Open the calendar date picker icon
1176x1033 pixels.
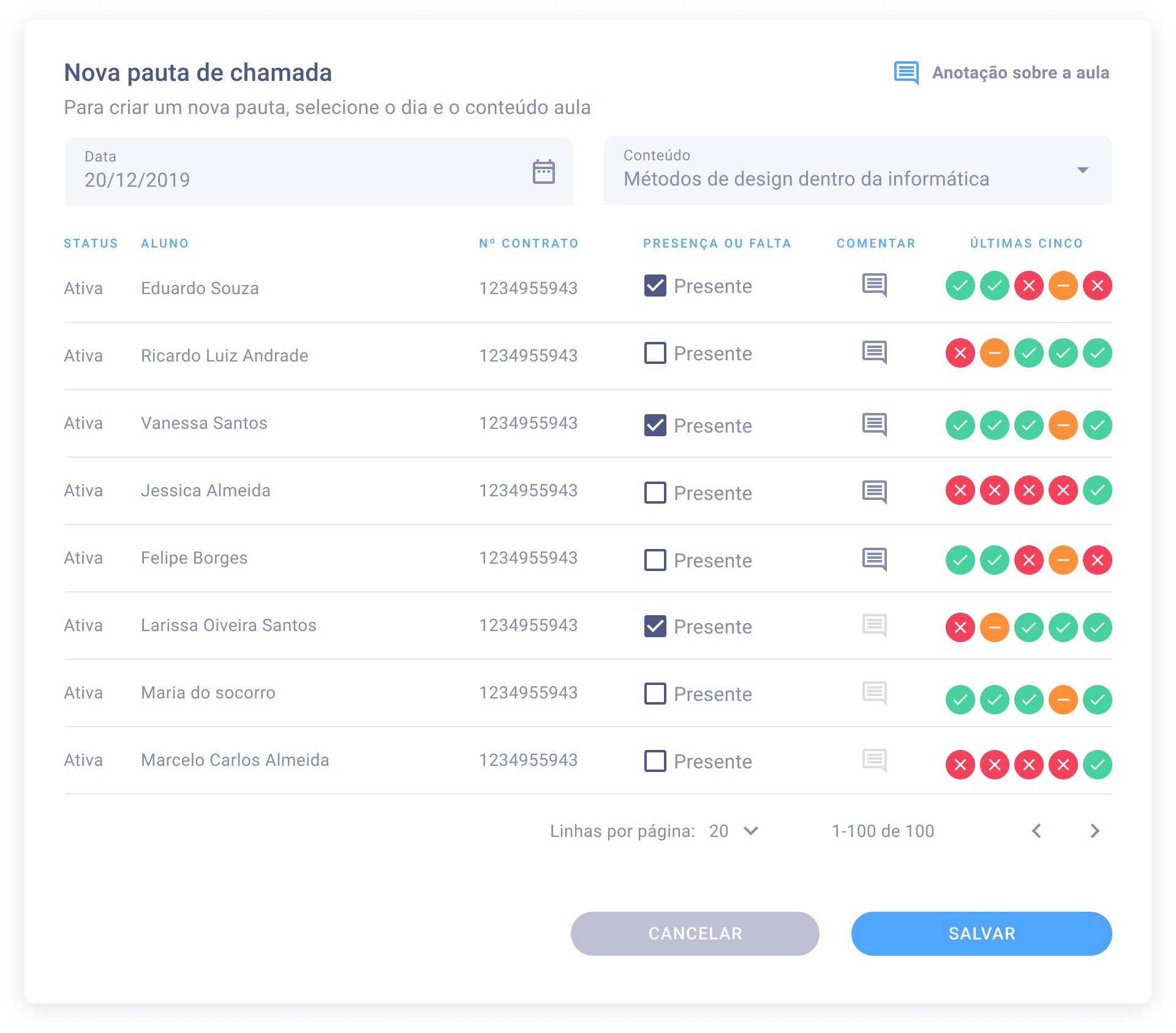pos(543,172)
